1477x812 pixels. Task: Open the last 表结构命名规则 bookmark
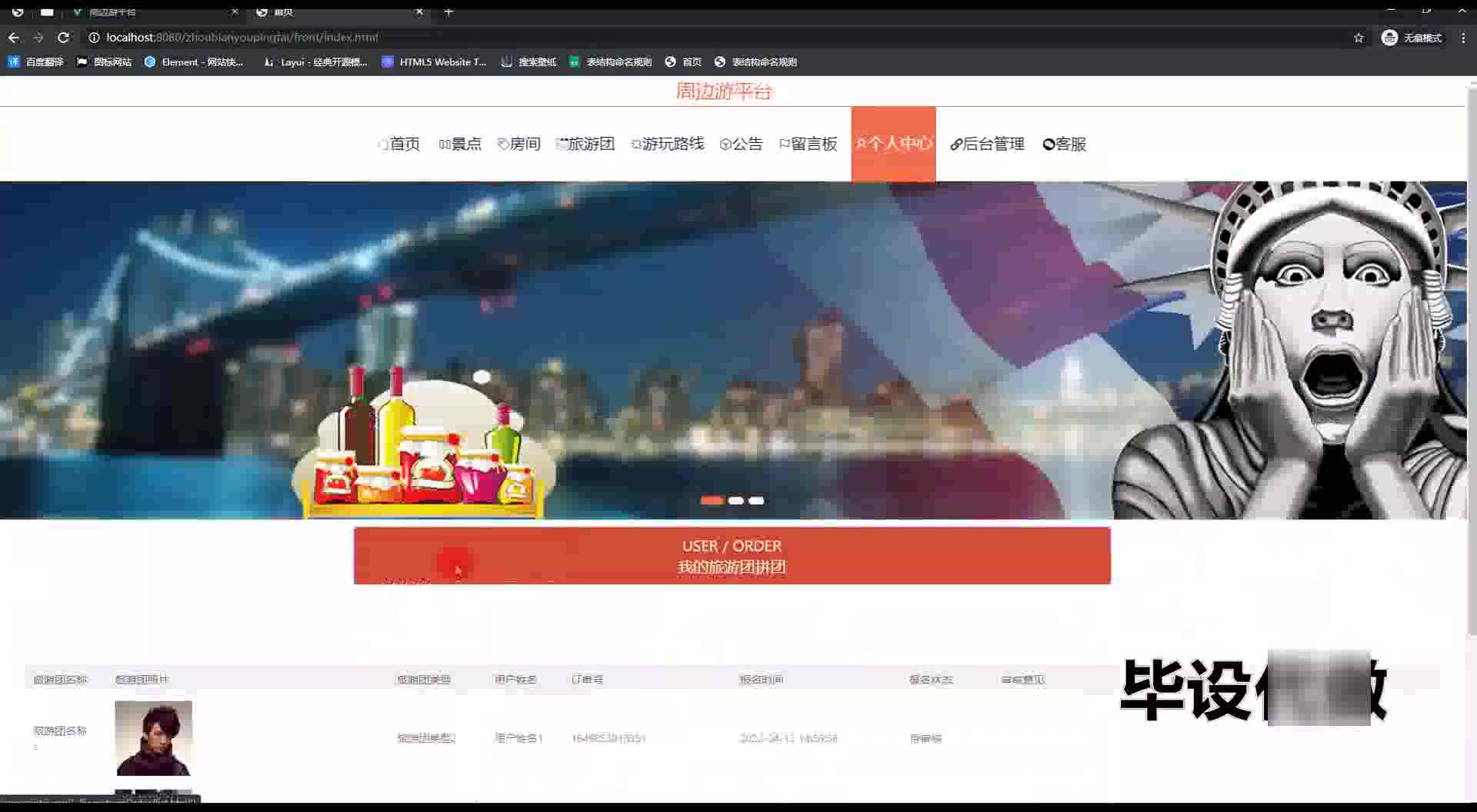point(755,62)
